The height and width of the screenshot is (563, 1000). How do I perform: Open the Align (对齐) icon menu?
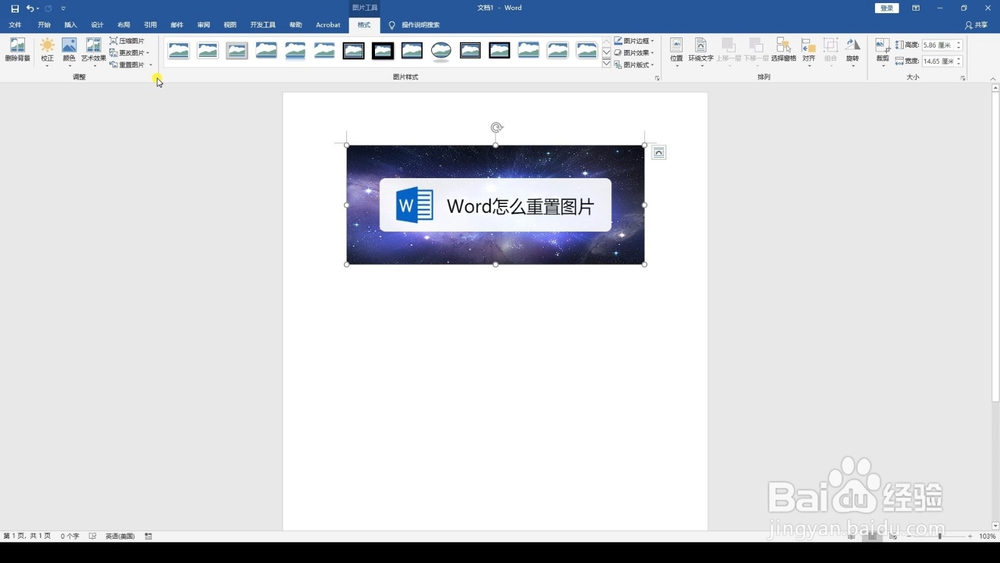coord(809,51)
